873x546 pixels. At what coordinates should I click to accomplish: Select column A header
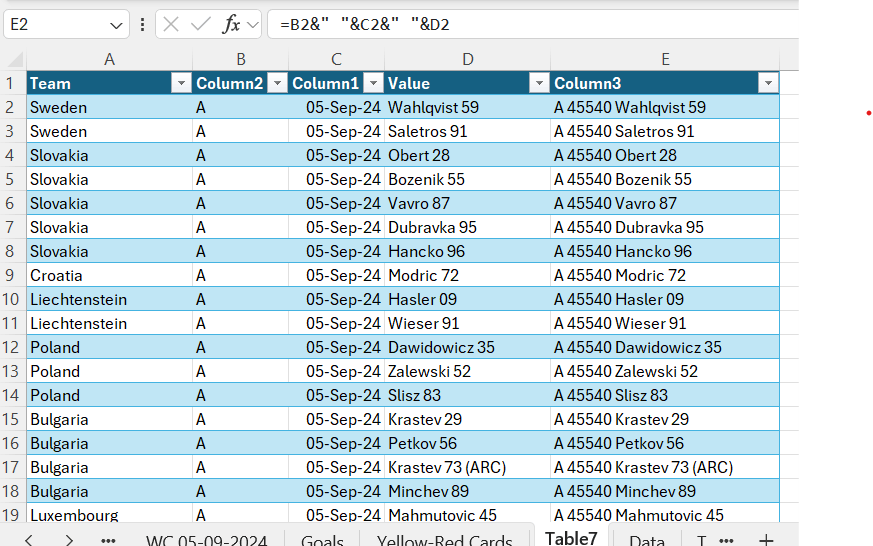coord(109,59)
